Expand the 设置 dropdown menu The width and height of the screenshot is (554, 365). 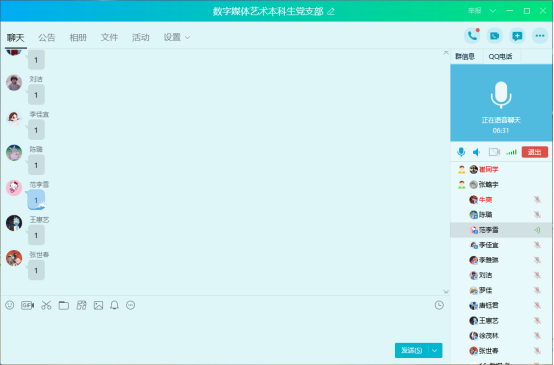pos(177,37)
